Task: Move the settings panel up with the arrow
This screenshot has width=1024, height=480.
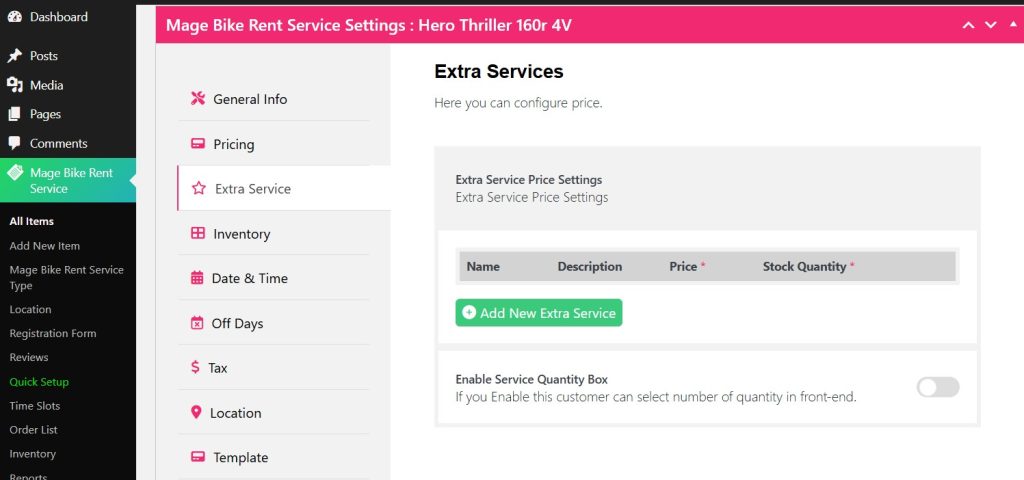Action: [x=968, y=25]
